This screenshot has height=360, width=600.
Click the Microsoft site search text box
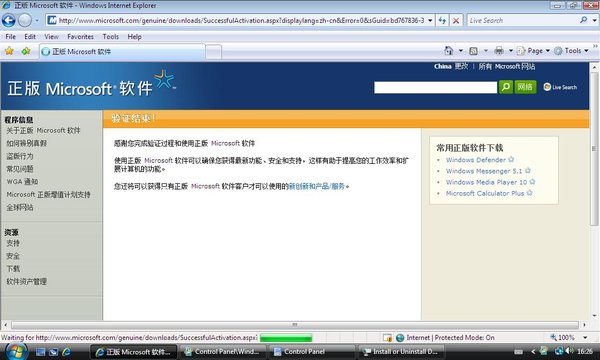pos(435,87)
